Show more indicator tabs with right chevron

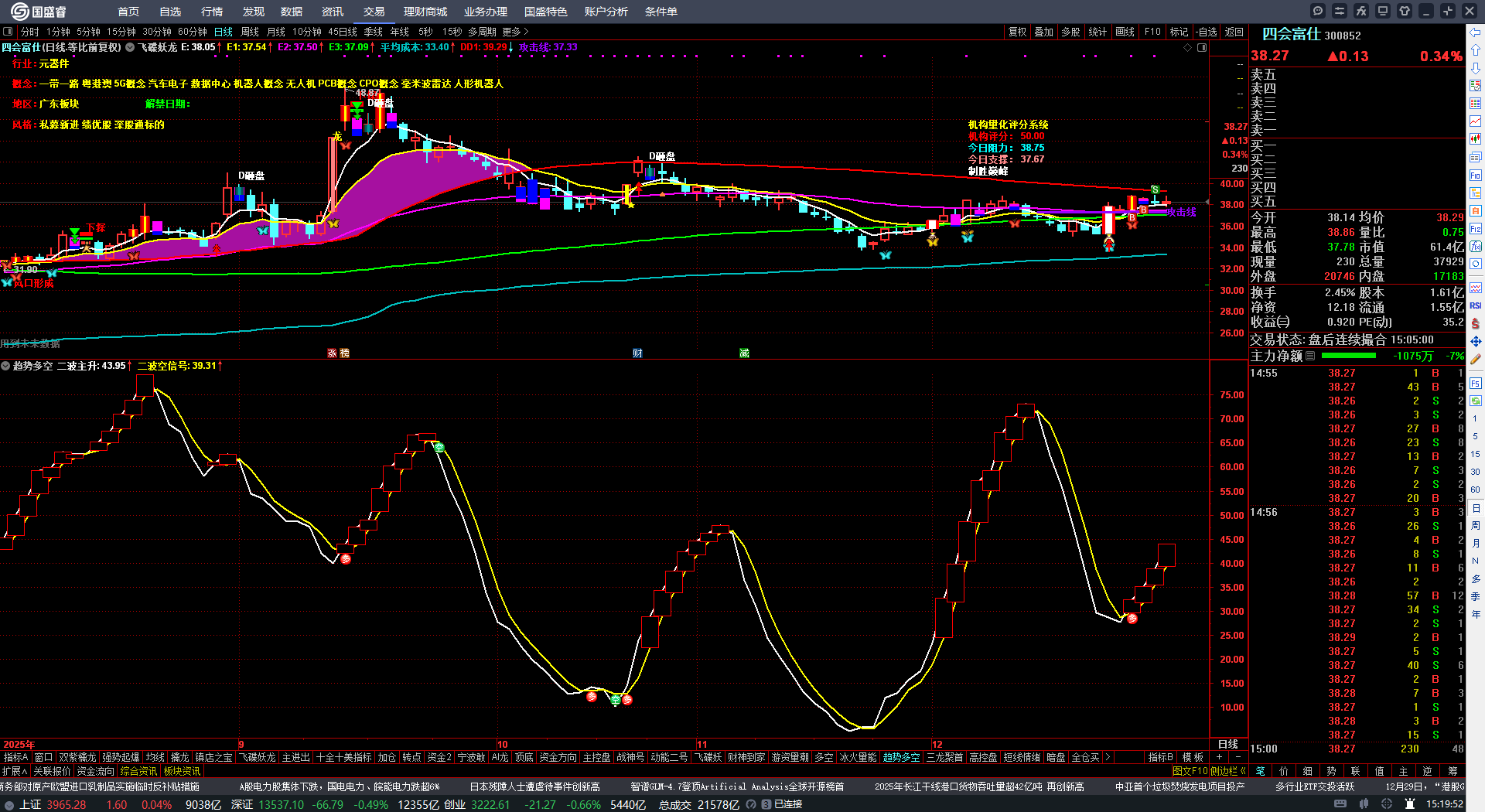pyautogui.click(x=1108, y=758)
